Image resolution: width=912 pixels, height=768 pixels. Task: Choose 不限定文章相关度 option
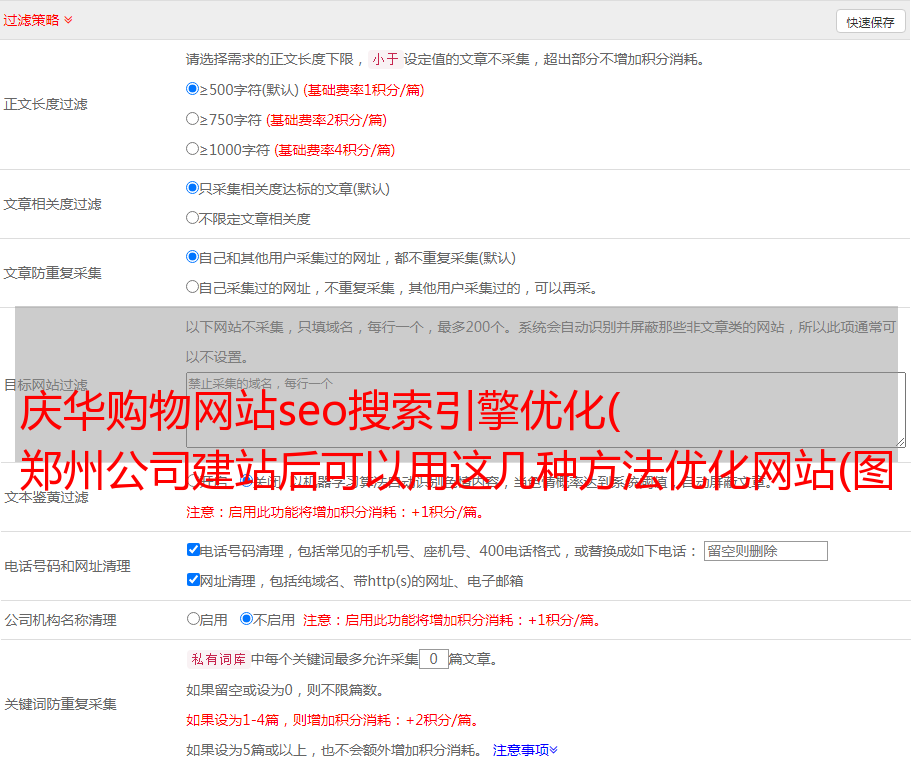[193, 218]
